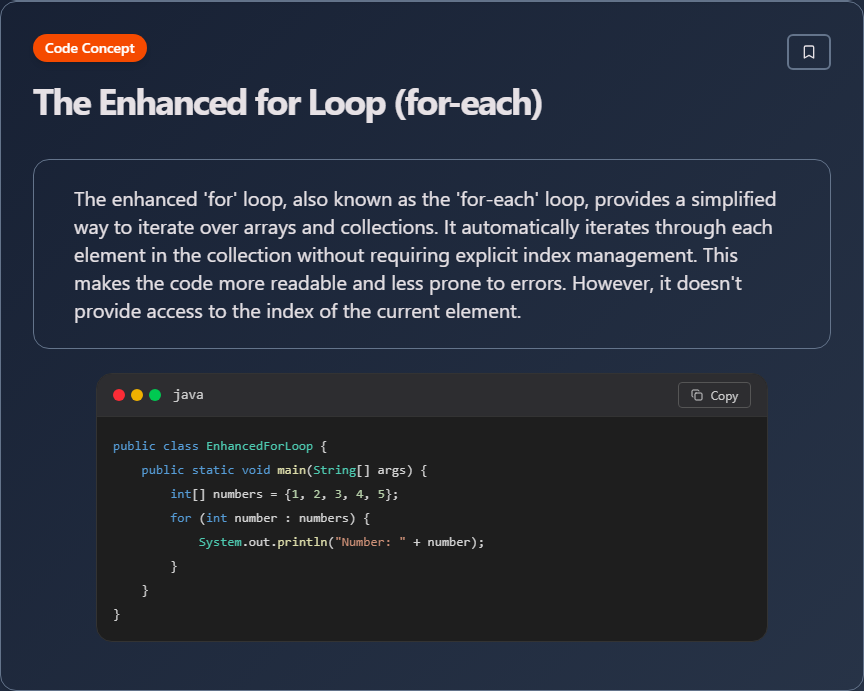
Task: Click the Code Concept orange badge
Action: click(x=90, y=48)
